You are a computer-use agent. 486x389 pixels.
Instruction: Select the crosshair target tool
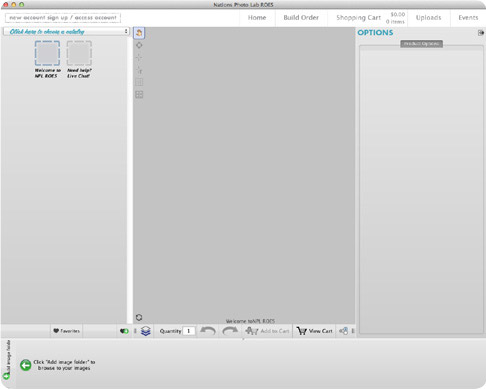click(139, 45)
